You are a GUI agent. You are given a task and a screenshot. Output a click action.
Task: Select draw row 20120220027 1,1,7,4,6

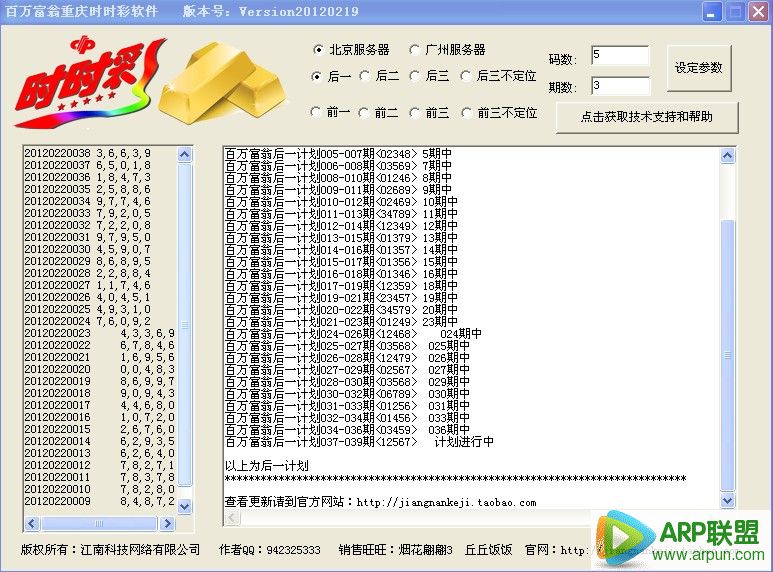[x=88, y=285]
